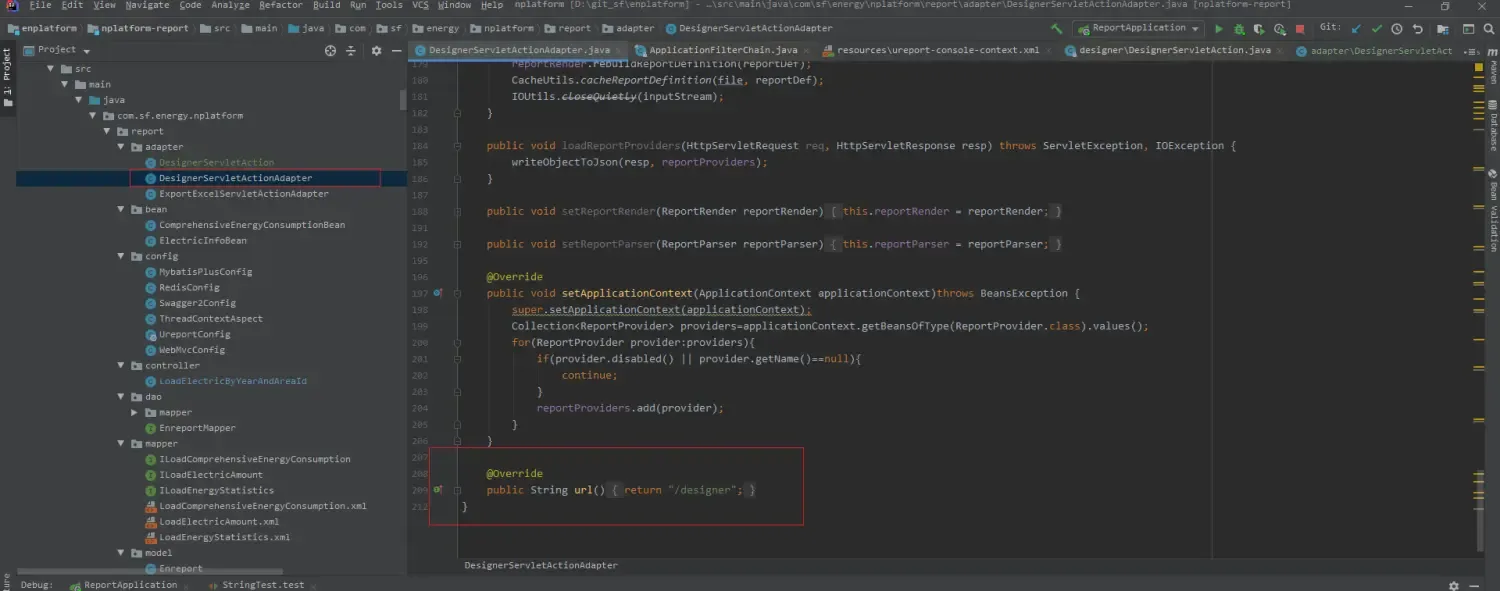This screenshot has height=591, width=1500.
Task: Start debugging with the bug icon
Action: point(1240,29)
